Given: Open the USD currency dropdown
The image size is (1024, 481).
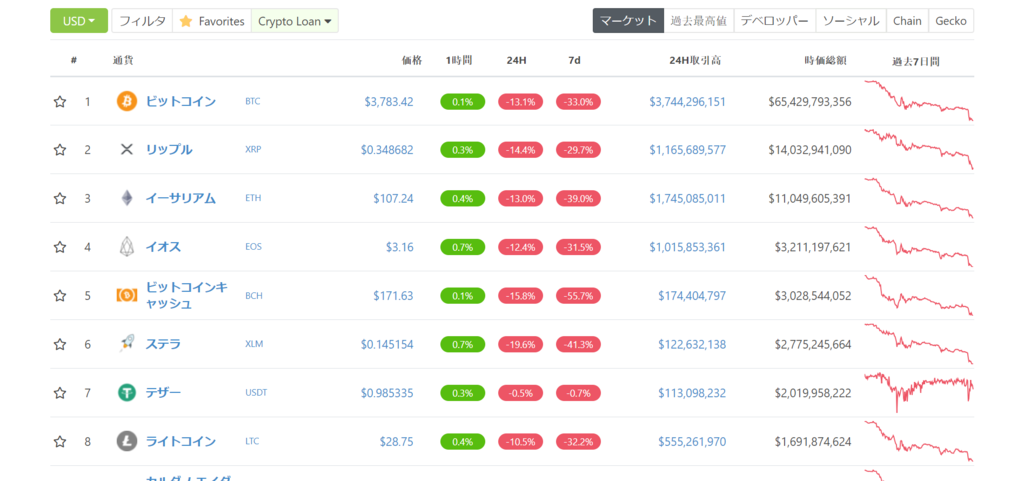Looking at the screenshot, I should point(79,21).
